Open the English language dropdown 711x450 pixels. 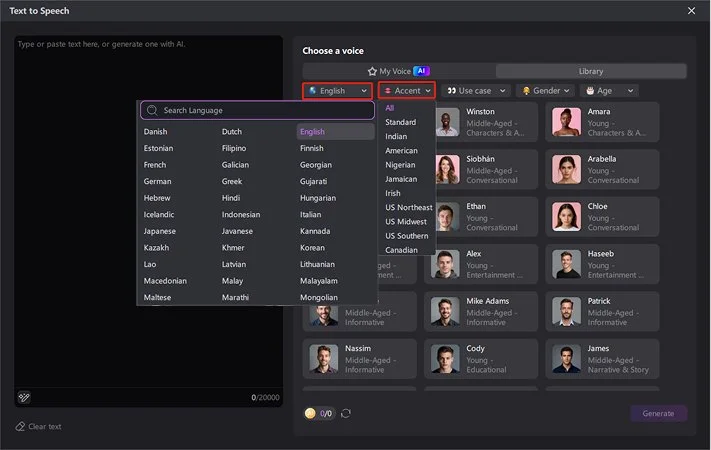338,91
